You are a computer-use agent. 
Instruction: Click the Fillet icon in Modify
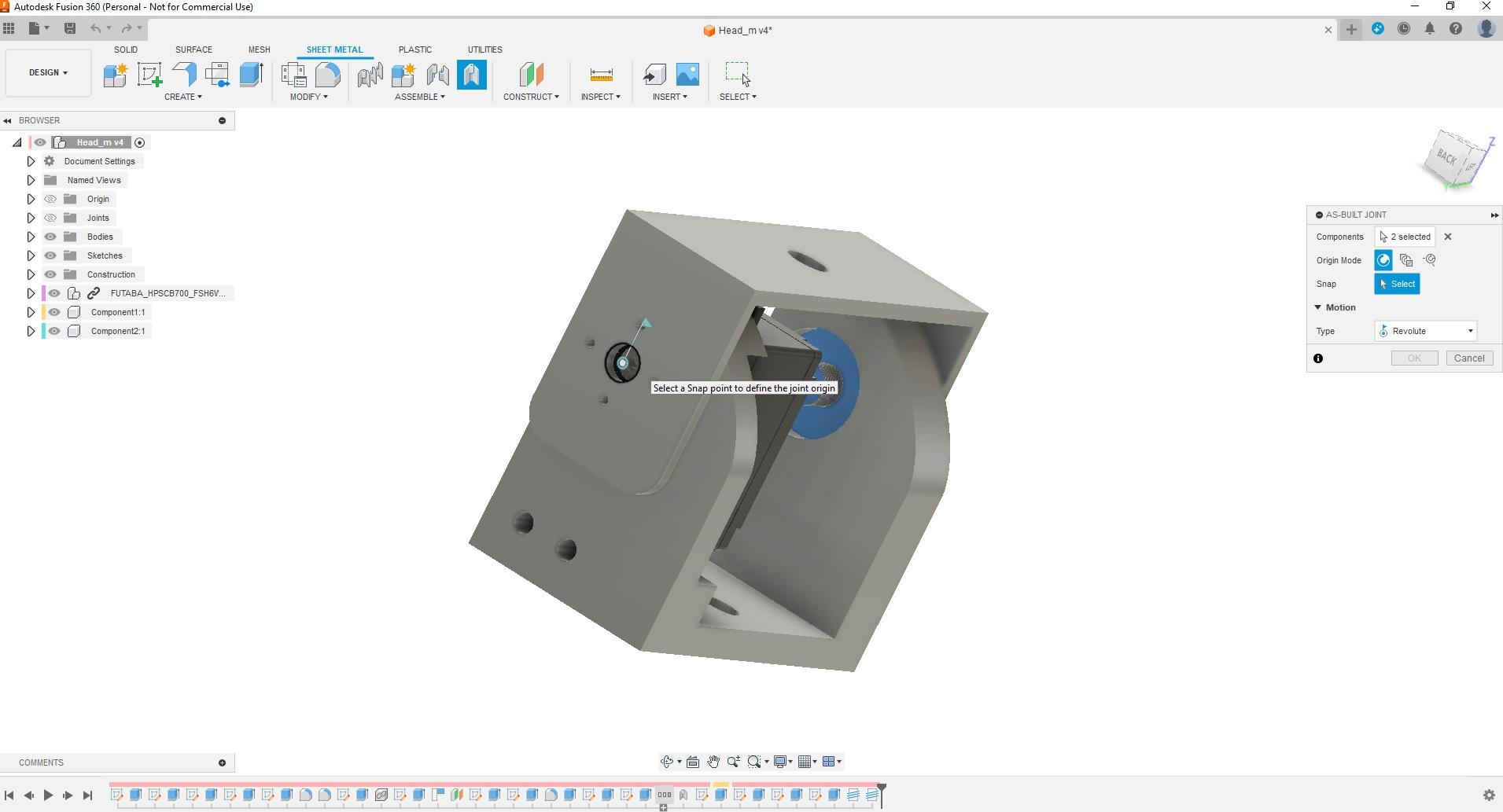coord(328,75)
